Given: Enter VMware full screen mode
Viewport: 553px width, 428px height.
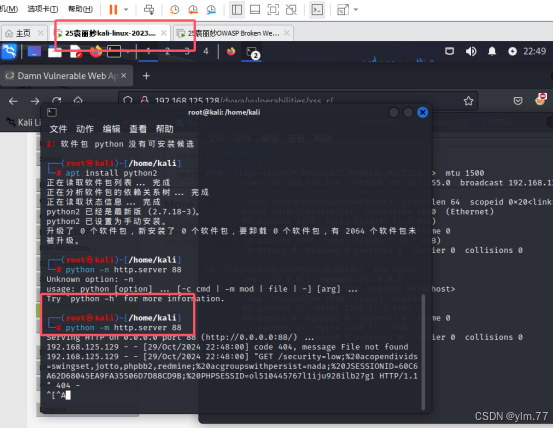Looking at the screenshot, I should pyautogui.click(x=273, y=10).
